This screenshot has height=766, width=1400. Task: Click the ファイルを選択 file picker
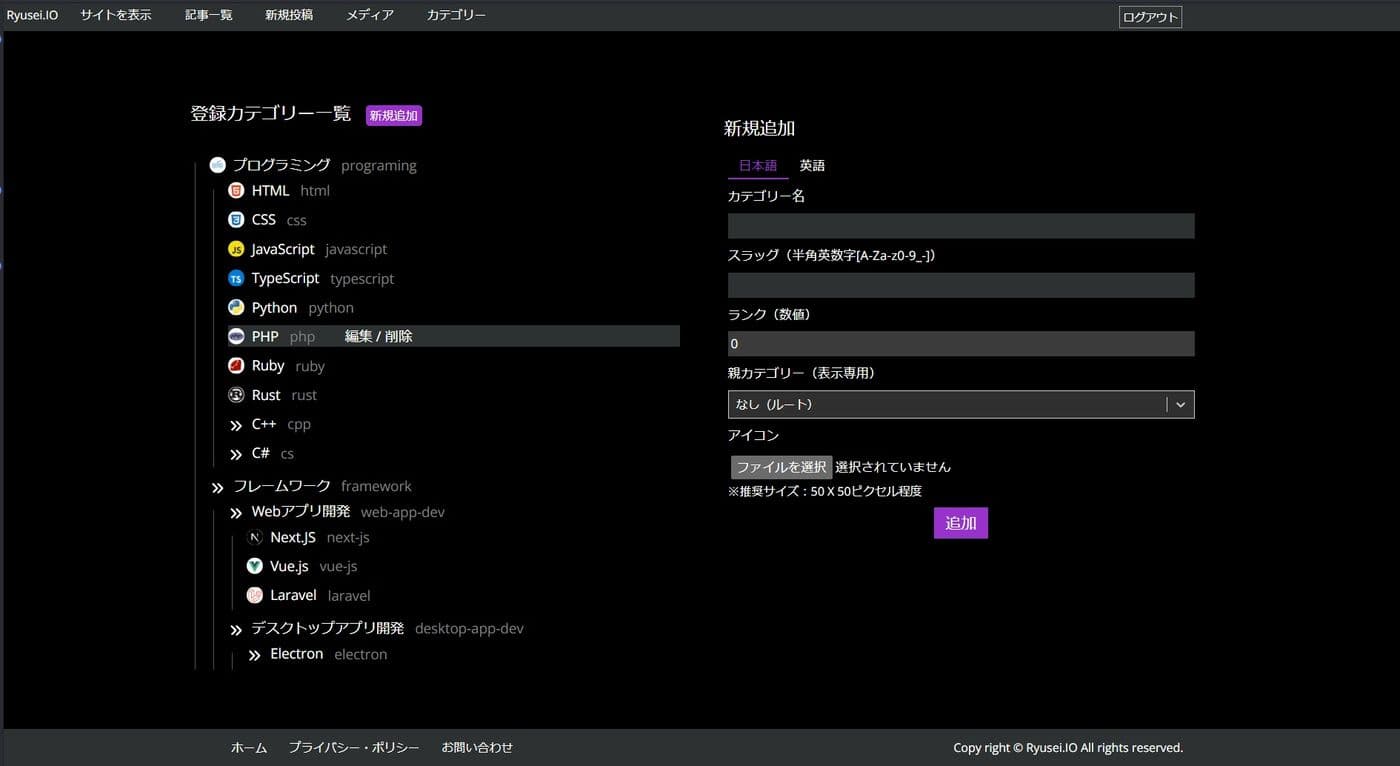[780, 466]
